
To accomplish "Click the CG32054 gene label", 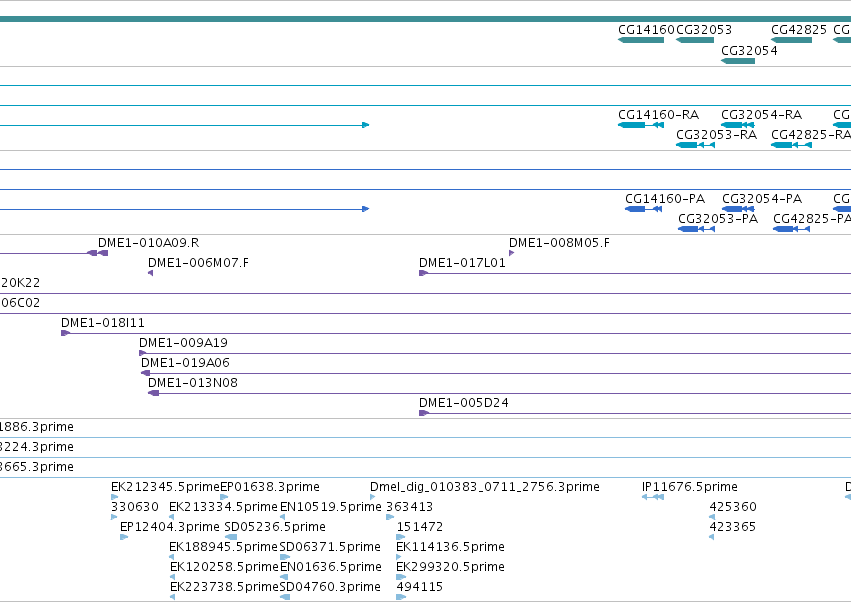I will 749,50.
